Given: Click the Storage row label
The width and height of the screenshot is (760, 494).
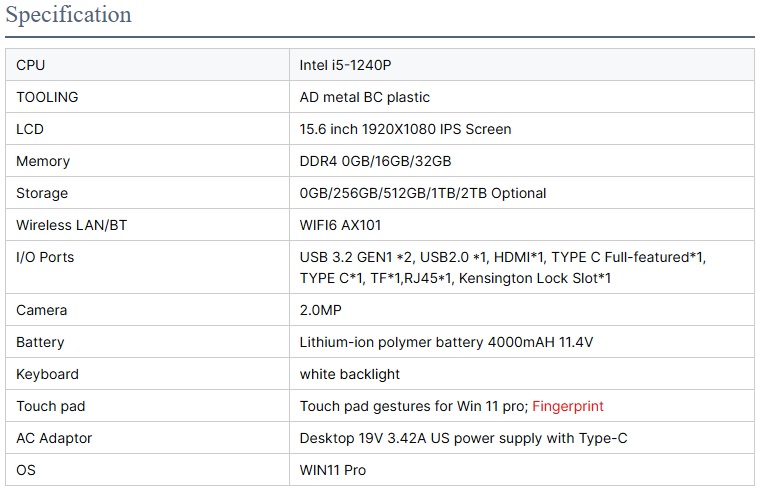Looking at the screenshot, I should pyautogui.click(x=42, y=193).
